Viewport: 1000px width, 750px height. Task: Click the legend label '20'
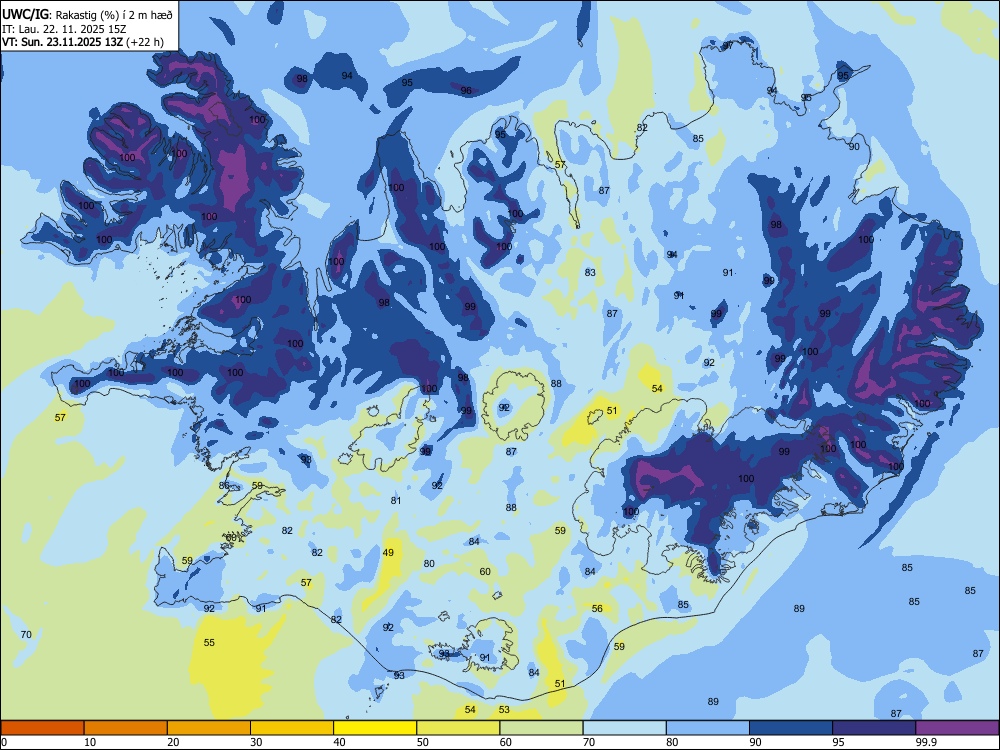click(173, 742)
